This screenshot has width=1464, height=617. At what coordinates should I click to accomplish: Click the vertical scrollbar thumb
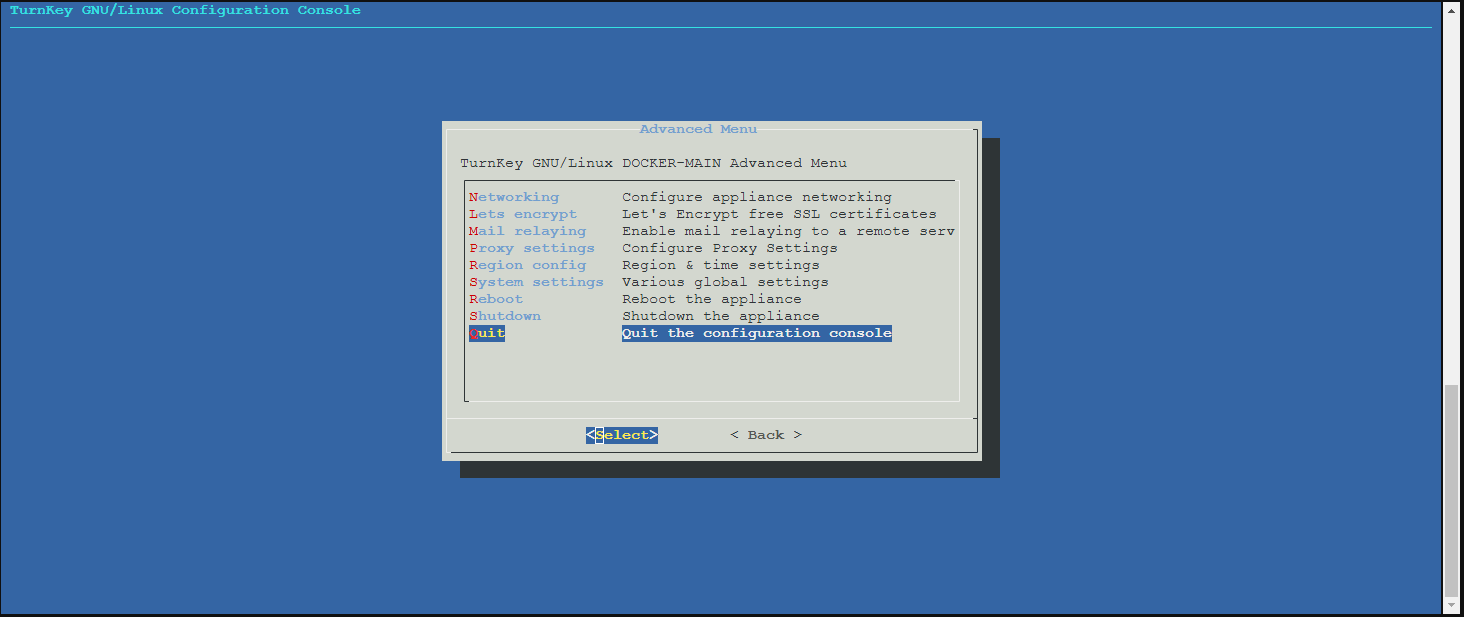pos(1452,490)
